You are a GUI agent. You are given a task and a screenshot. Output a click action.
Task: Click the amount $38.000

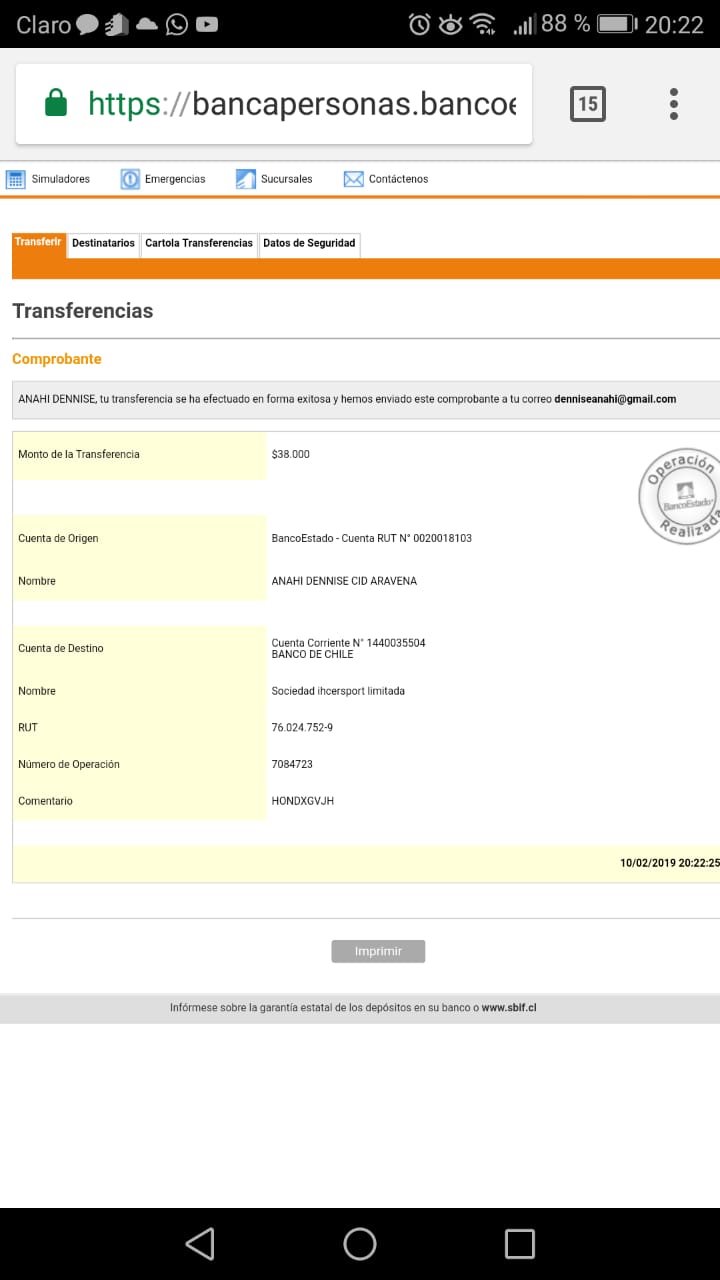[x=291, y=454]
